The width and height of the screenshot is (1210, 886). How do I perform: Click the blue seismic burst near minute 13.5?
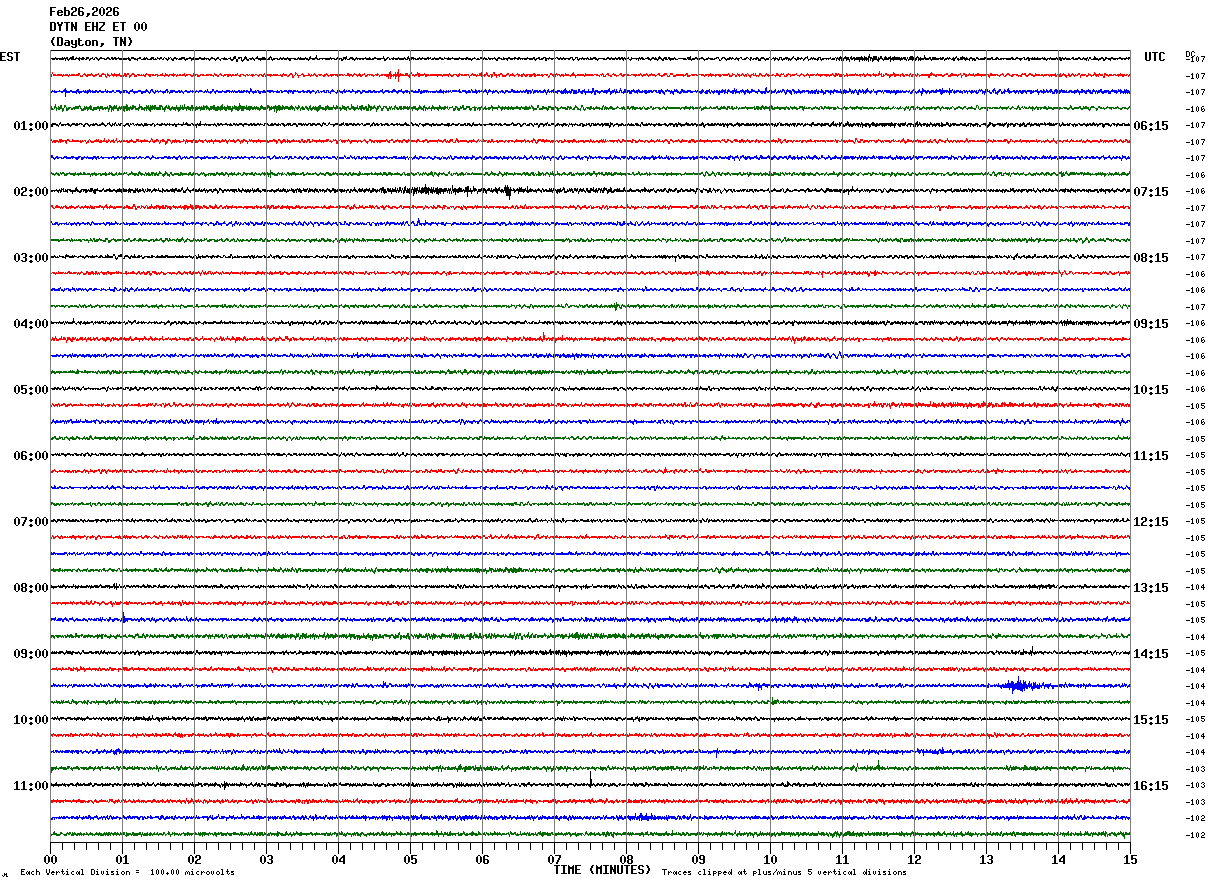point(1022,685)
